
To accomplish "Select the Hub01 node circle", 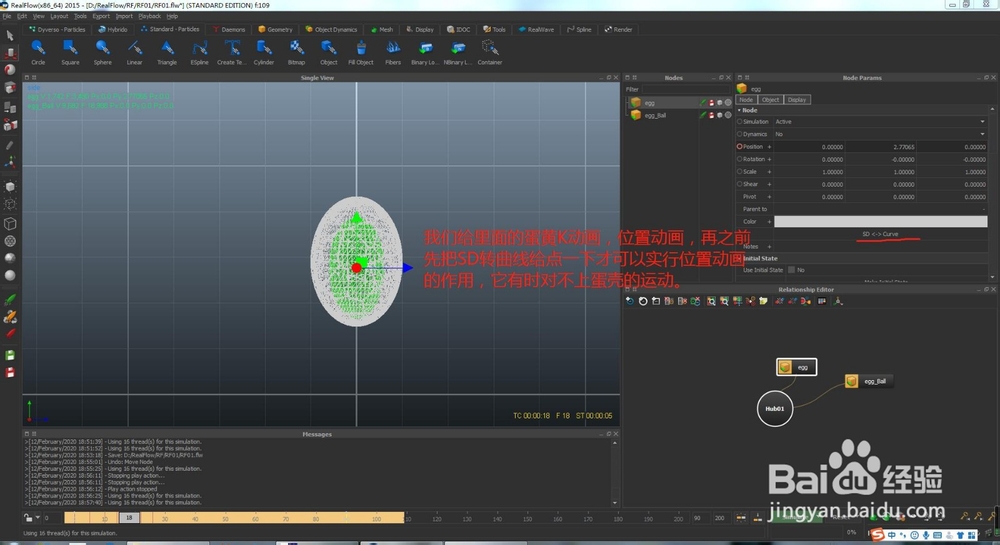I will coord(775,409).
